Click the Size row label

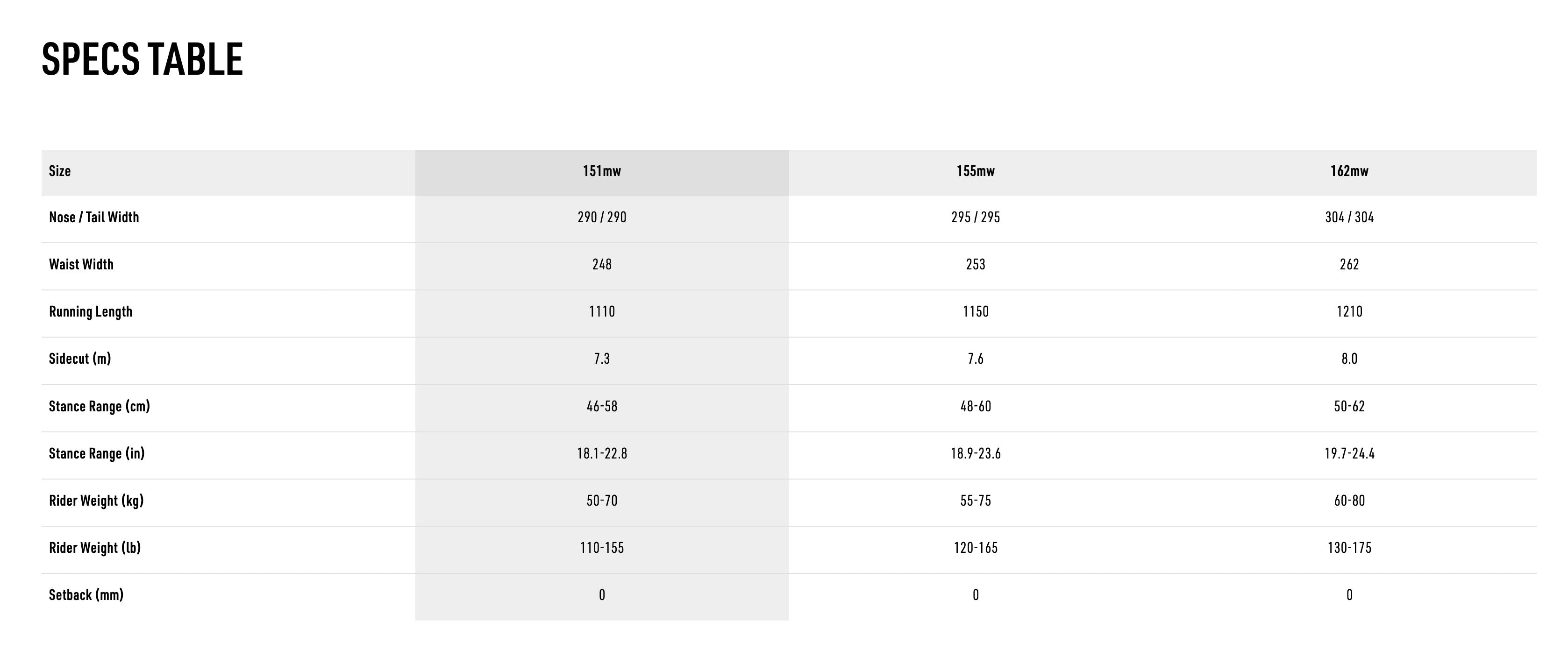(60, 171)
